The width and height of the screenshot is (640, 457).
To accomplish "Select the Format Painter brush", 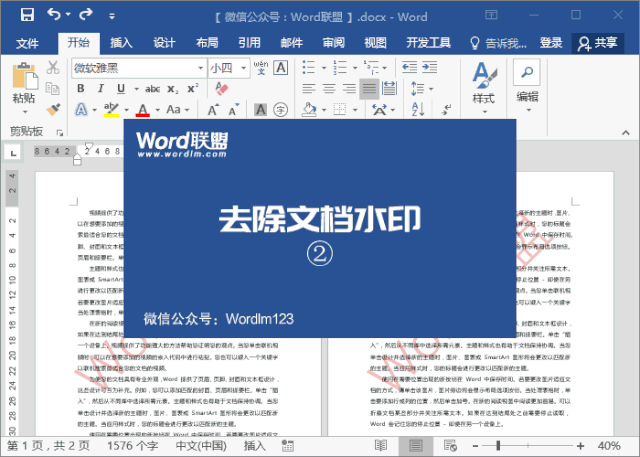I will pyautogui.click(x=53, y=109).
